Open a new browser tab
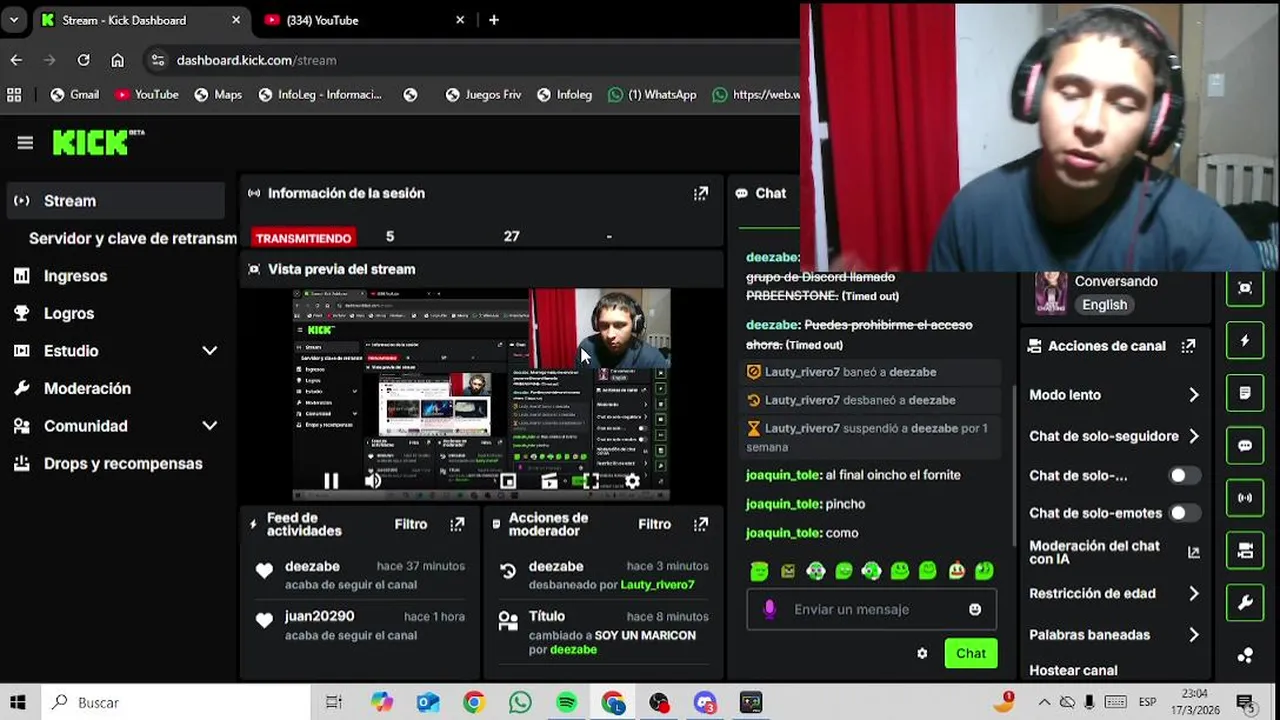This screenshot has width=1280, height=720. pos(493,20)
